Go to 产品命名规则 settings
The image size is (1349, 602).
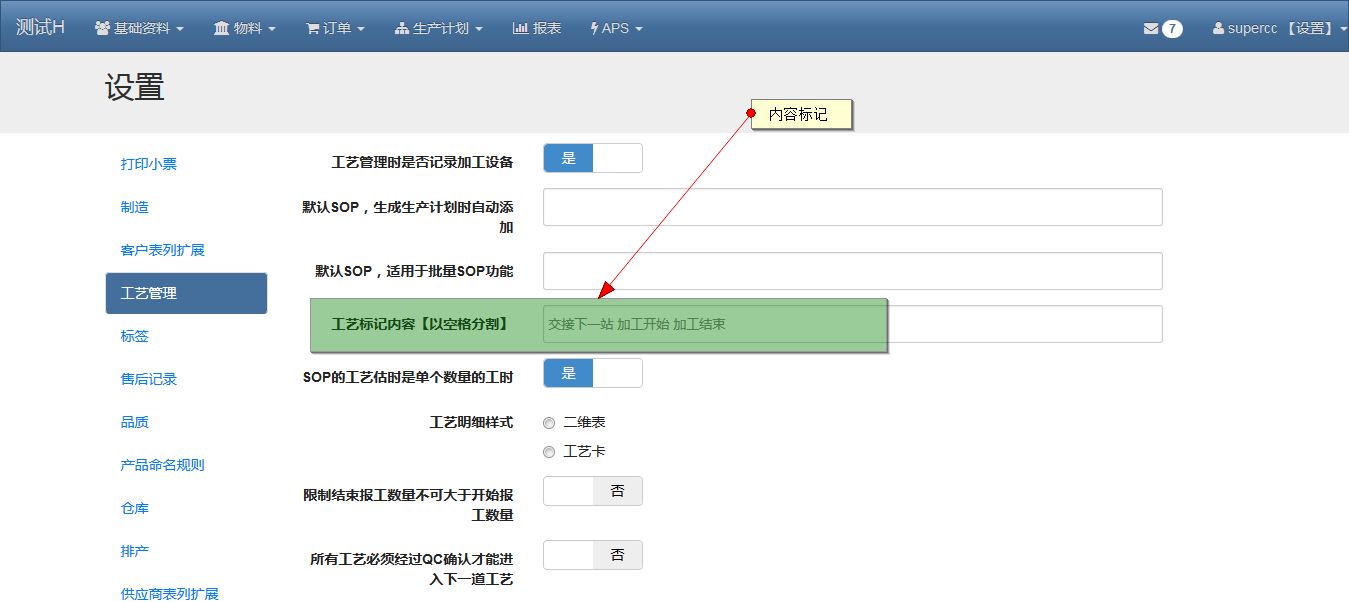(162, 465)
